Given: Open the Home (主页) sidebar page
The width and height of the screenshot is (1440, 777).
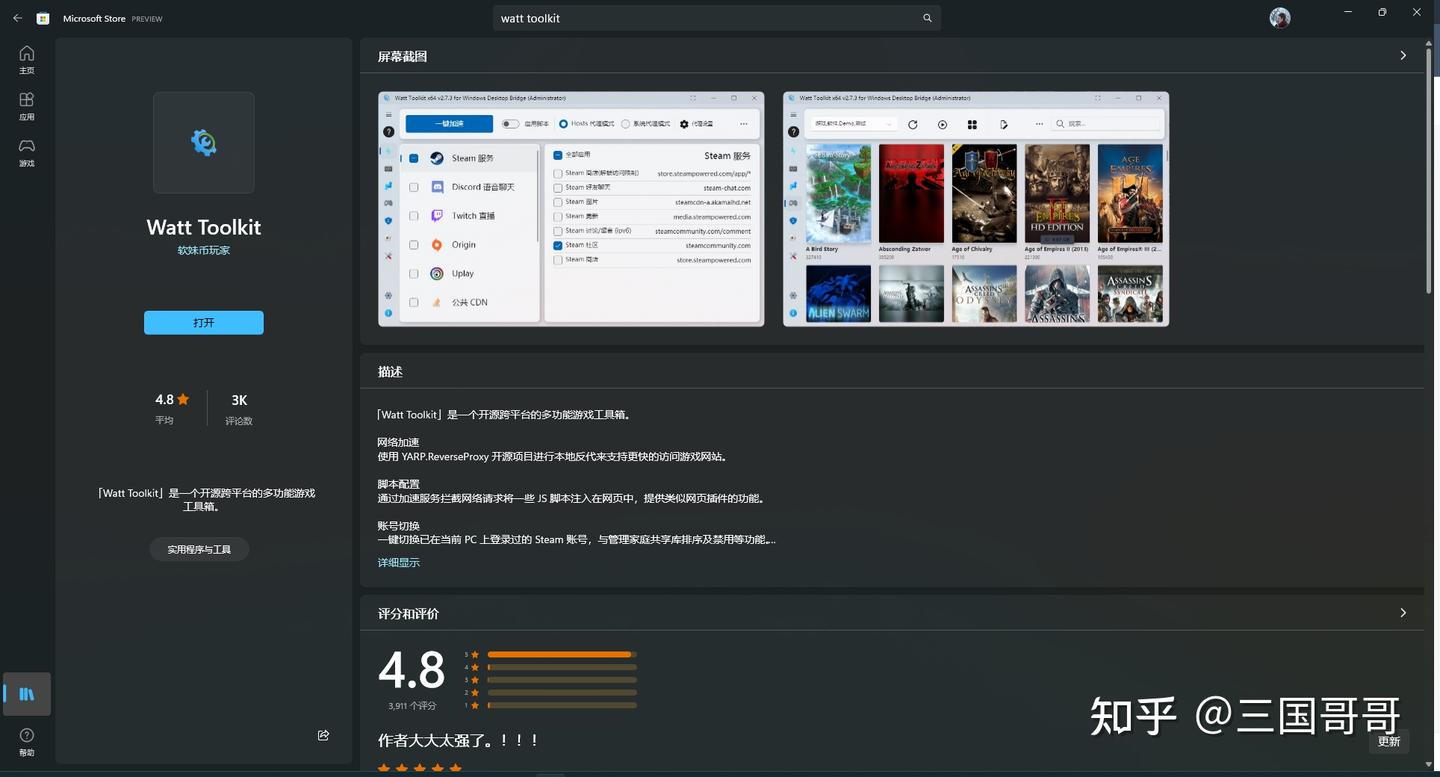Looking at the screenshot, I should [x=27, y=60].
